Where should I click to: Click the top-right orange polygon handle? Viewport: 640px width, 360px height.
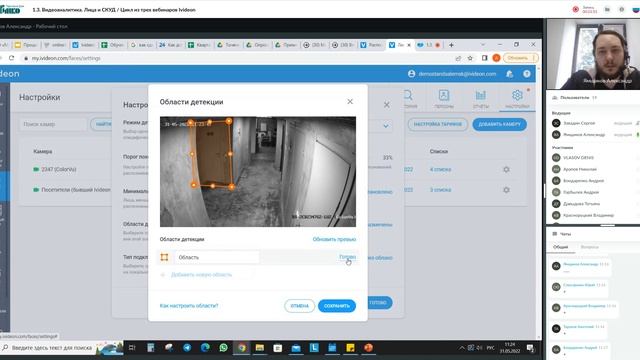(x=229, y=121)
